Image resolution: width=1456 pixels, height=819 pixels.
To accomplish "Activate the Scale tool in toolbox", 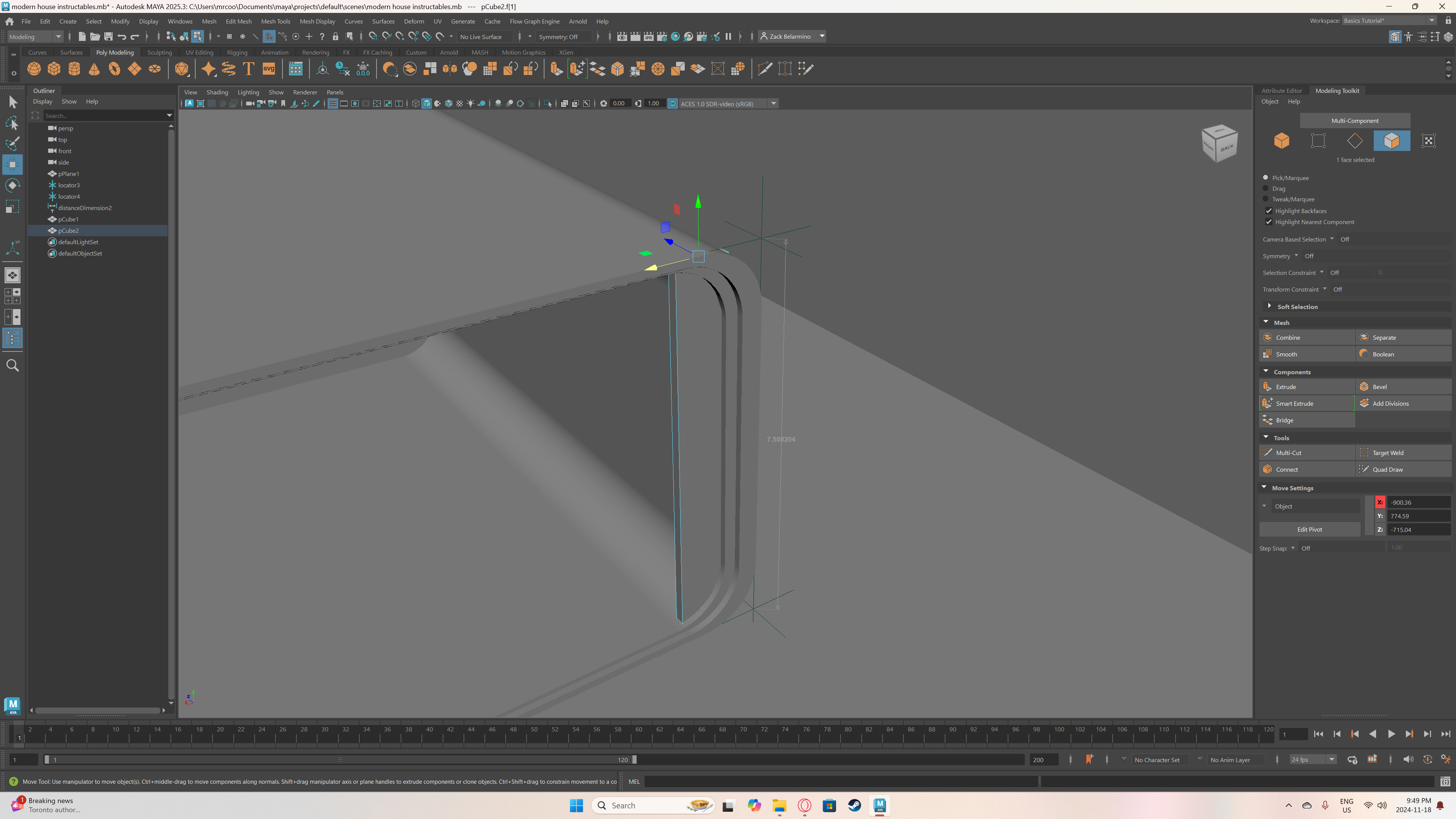I will click(13, 206).
